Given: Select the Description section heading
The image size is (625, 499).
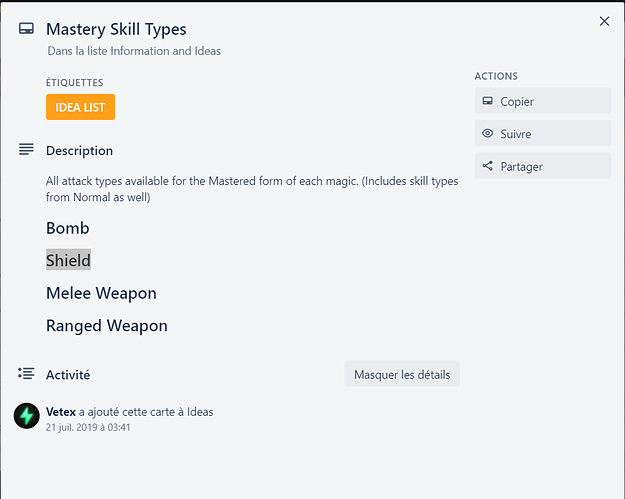Looking at the screenshot, I should (x=79, y=151).
